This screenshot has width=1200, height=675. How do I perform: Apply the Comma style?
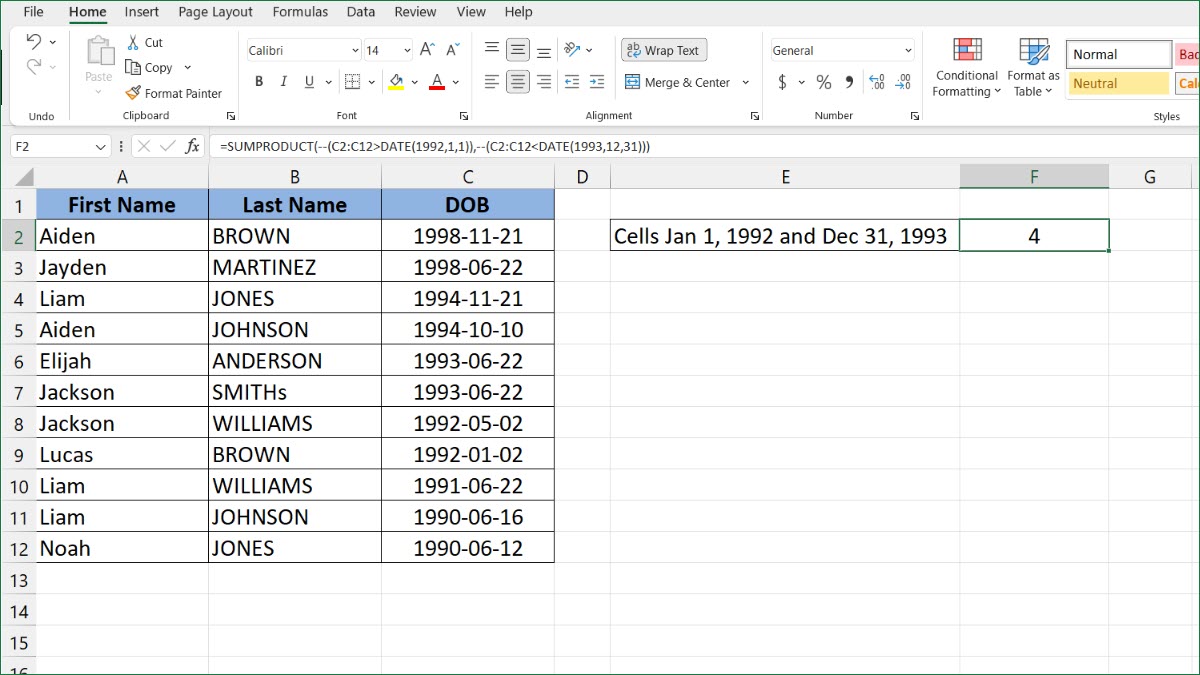pos(849,82)
